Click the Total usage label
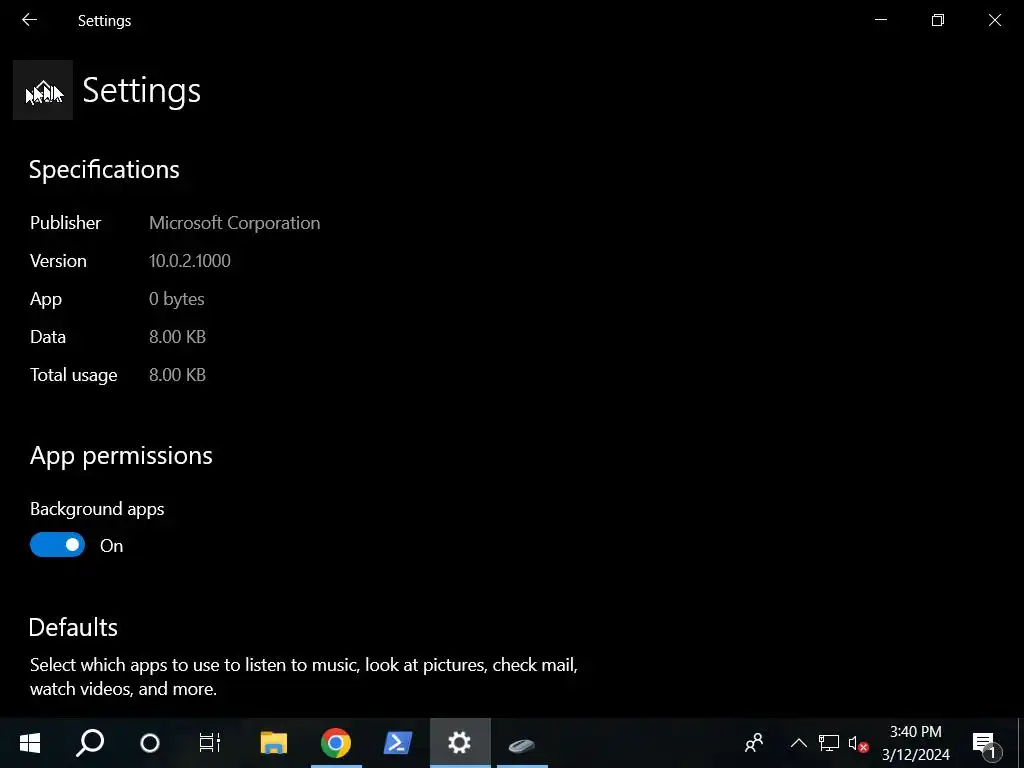 73,375
